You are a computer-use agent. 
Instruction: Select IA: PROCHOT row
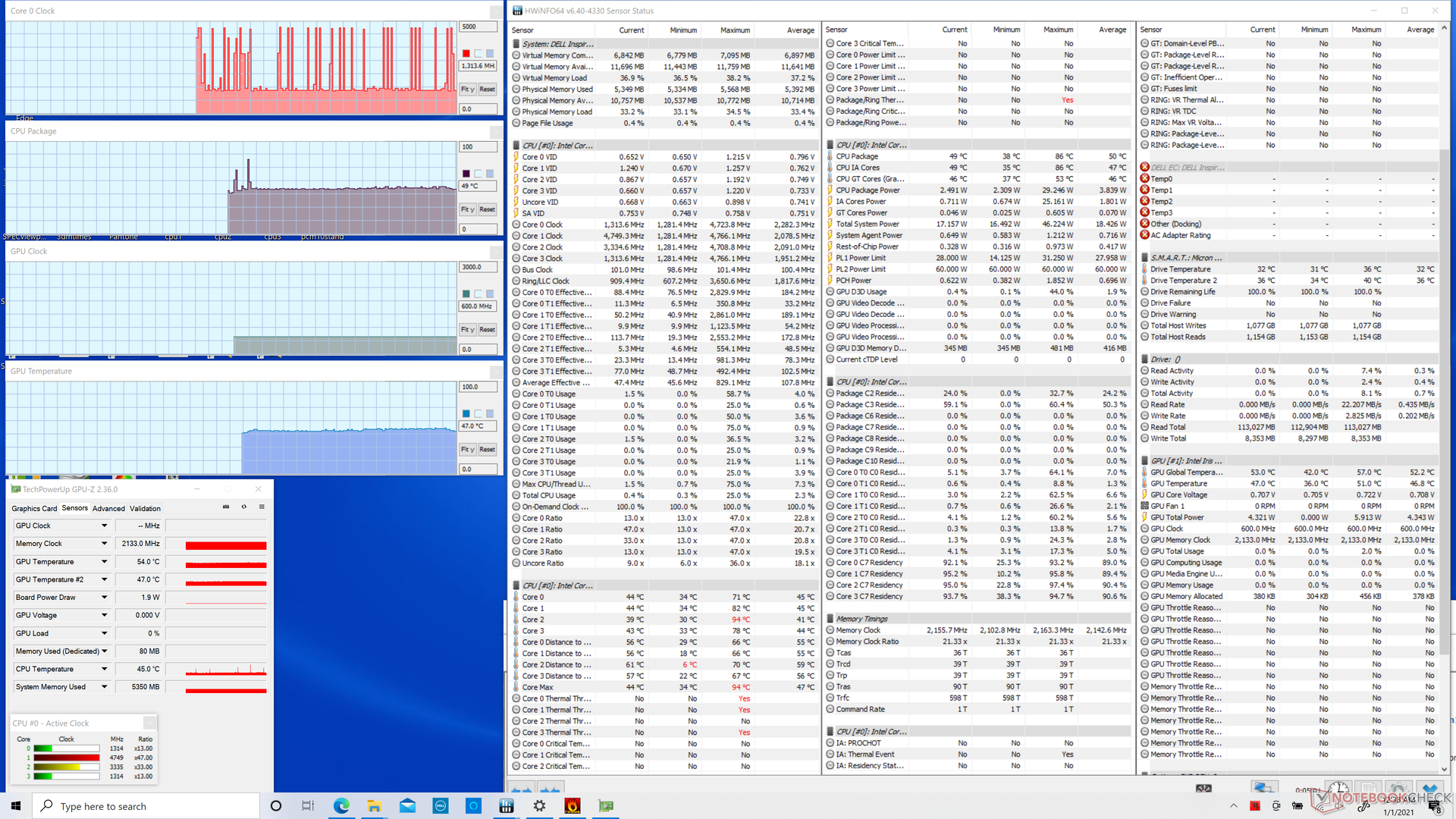[x=977, y=743]
